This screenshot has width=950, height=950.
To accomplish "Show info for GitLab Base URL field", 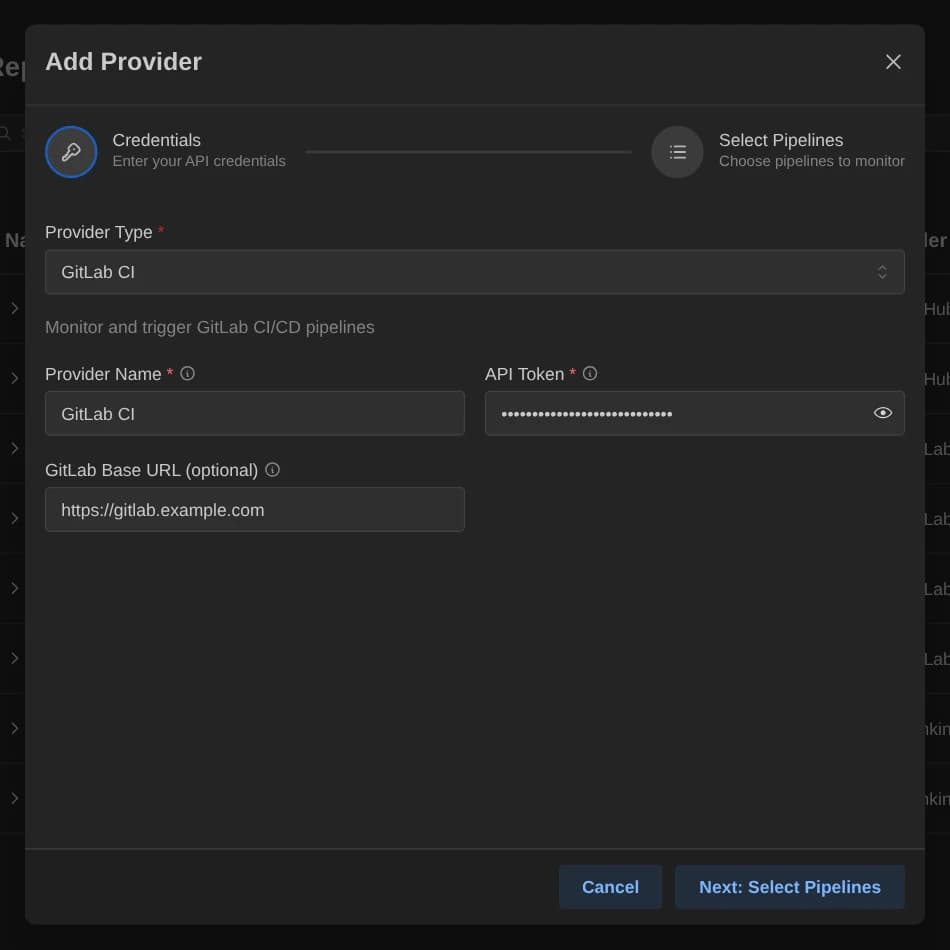I will (x=273, y=470).
